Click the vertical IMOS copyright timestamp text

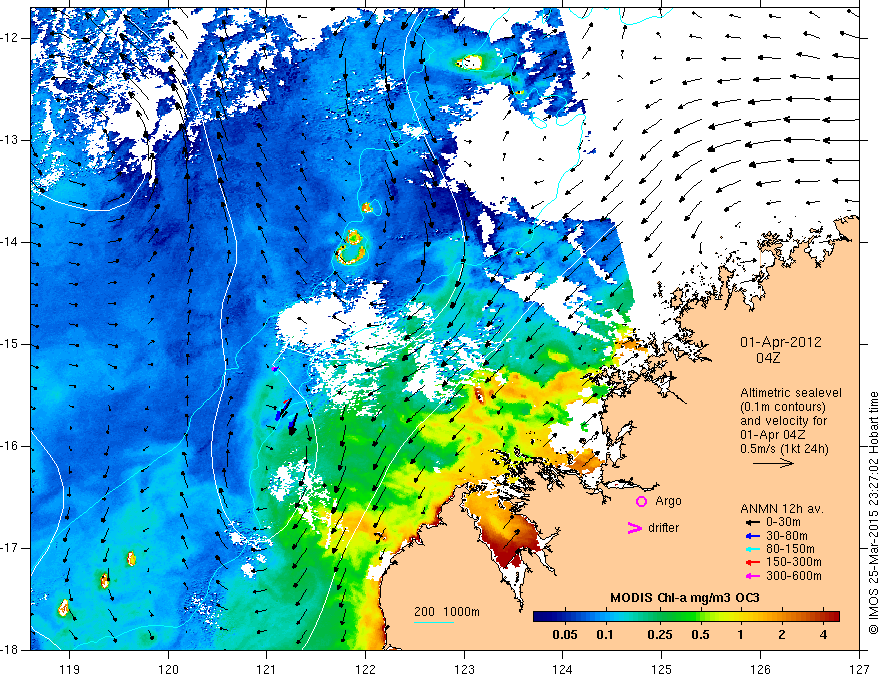873,514
